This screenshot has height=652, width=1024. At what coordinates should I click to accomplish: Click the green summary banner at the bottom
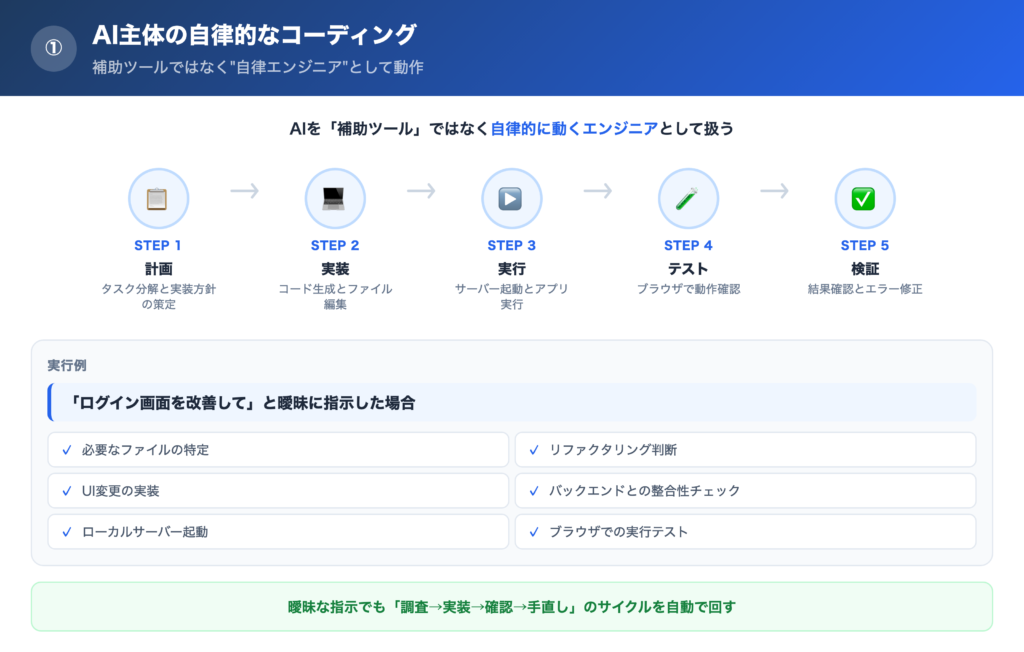pos(511,607)
